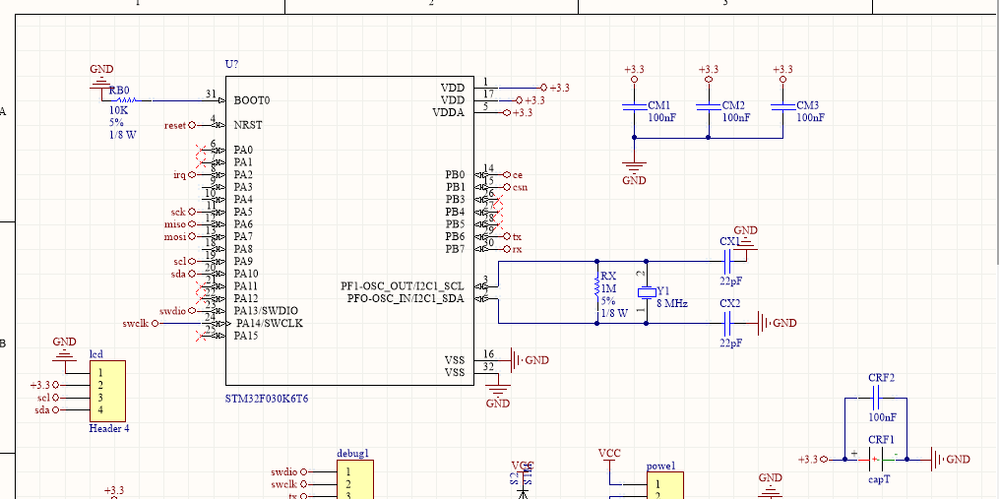Click the csn net port at PB1

pyautogui.click(x=515, y=187)
